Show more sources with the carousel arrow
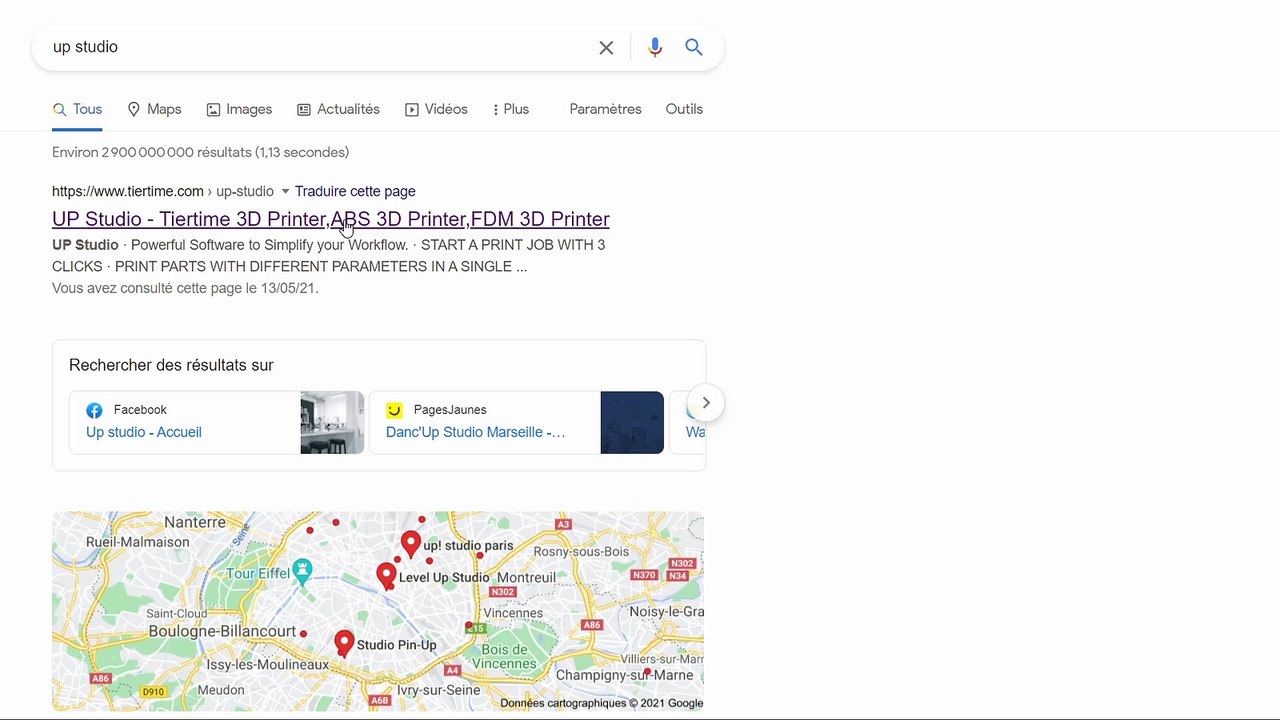Screen dimensions: 1280x720 point(706,403)
